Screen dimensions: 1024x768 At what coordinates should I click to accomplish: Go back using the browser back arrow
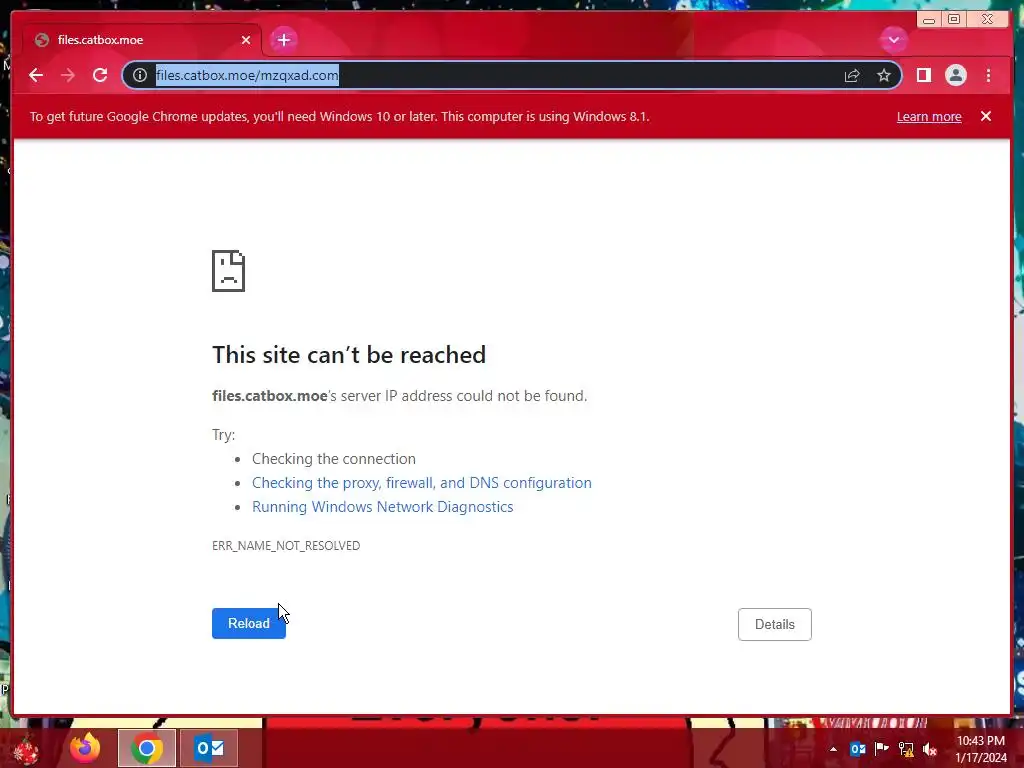pyautogui.click(x=36, y=75)
